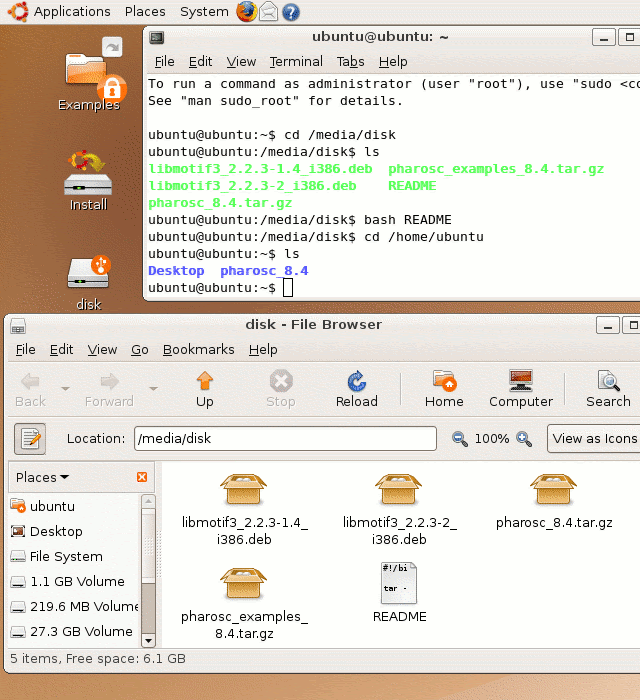Open the Applications menu
This screenshot has width=640, height=700.
point(72,12)
